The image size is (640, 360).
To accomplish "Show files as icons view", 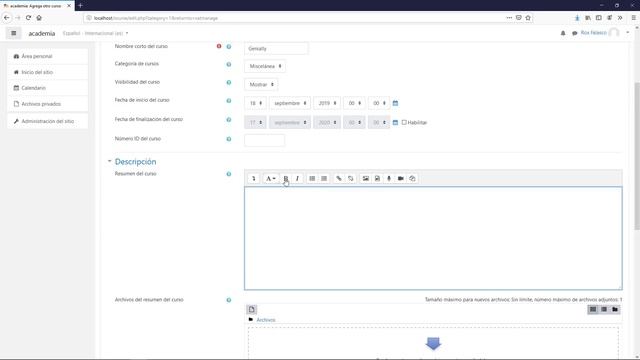I will (593, 309).
